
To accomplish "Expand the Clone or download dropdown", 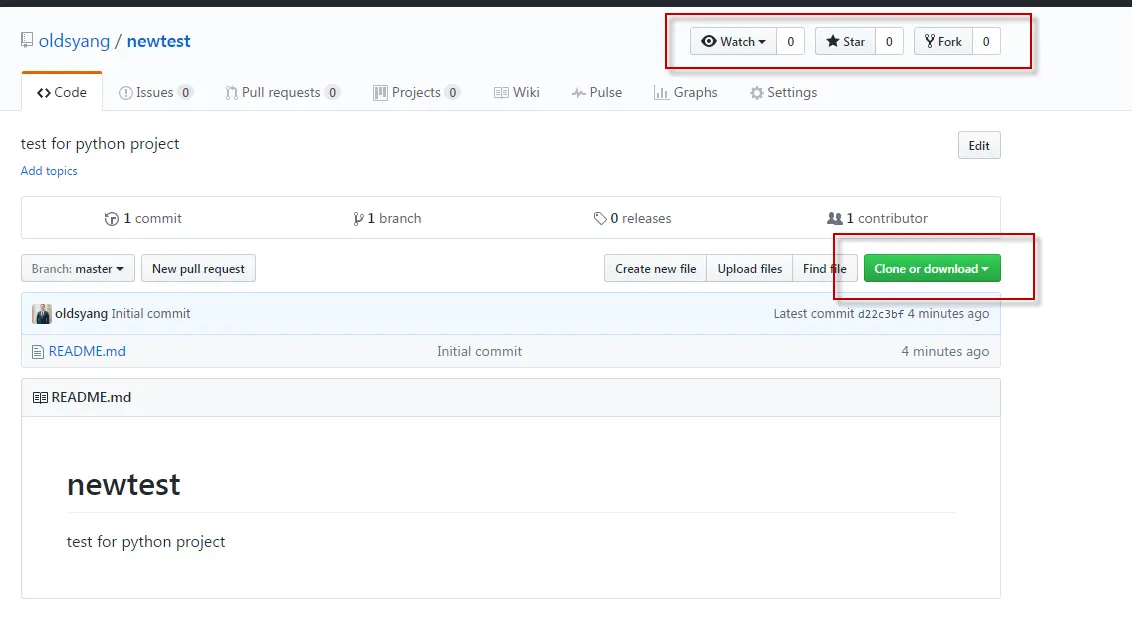I will click(x=932, y=268).
